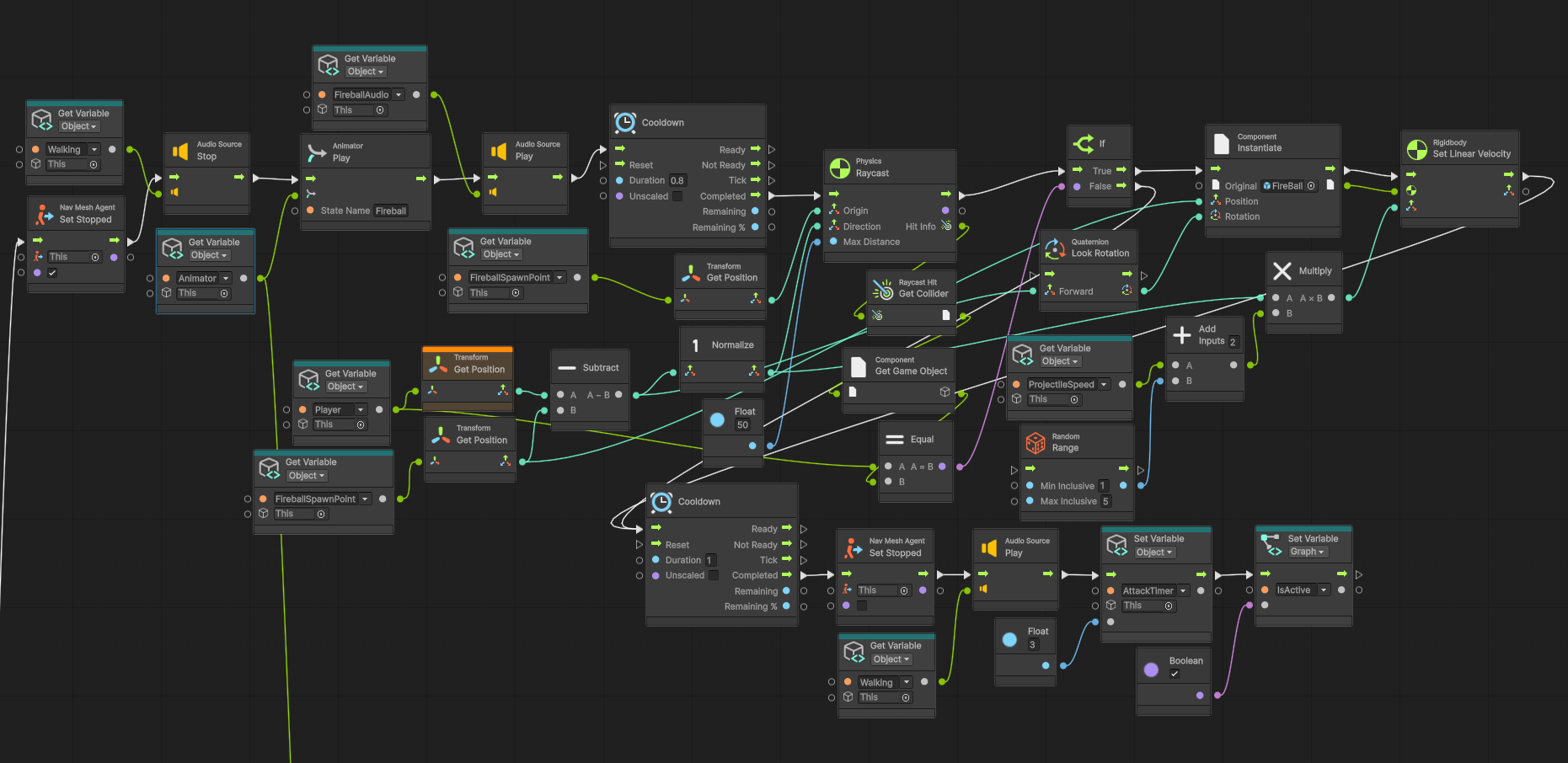Screen dimensions: 1568x763
Task: Click the If branch node icon
Action: tap(1084, 144)
